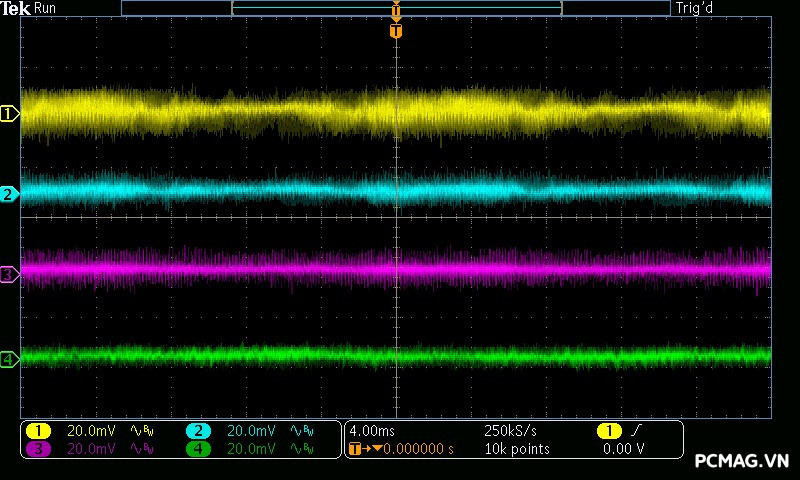Screen dimensions: 800x480
Task: Click the trigger rising edge slope icon
Action: [636, 431]
